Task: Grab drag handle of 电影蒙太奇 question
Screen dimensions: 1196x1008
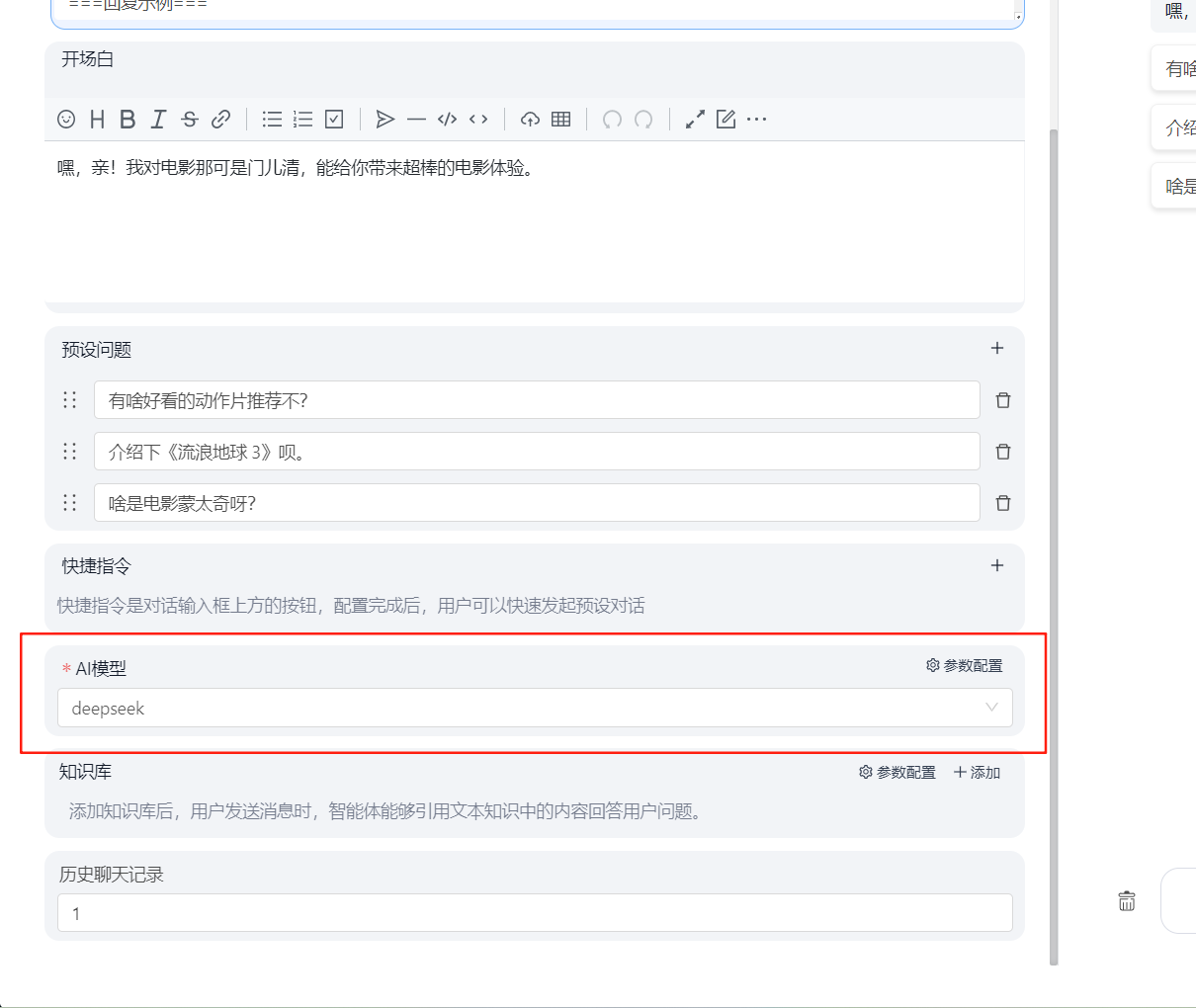Action: pyautogui.click(x=70, y=502)
